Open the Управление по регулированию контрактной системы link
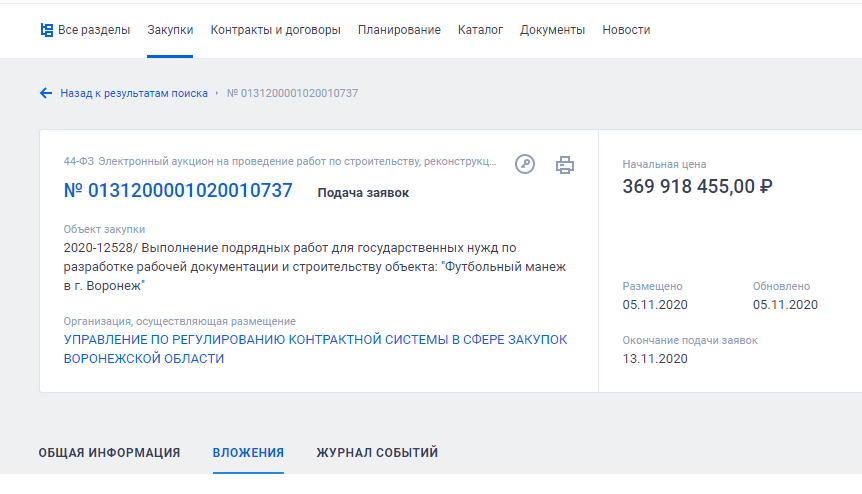 pyautogui.click(x=316, y=349)
